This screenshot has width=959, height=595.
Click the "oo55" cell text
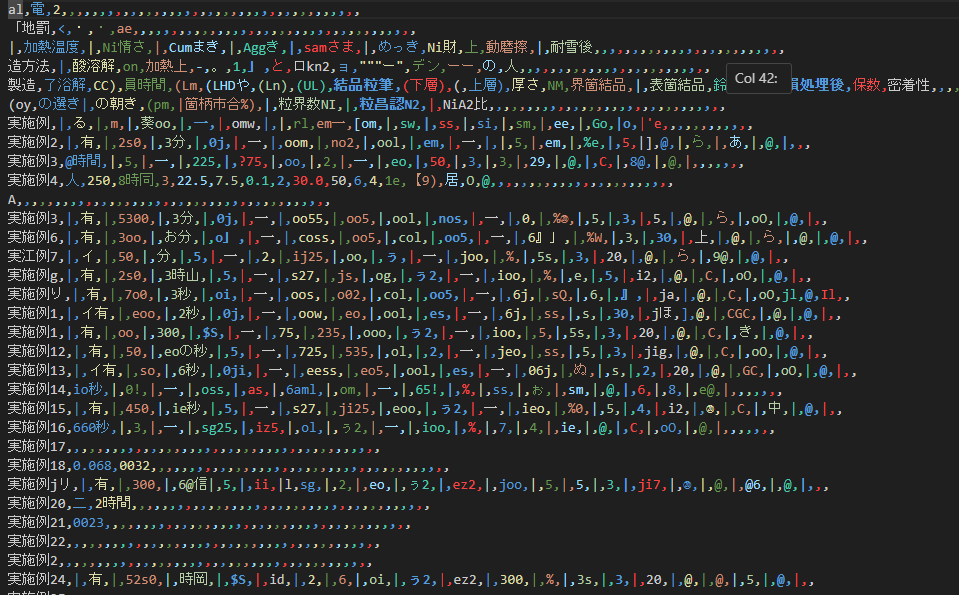click(x=307, y=219)
